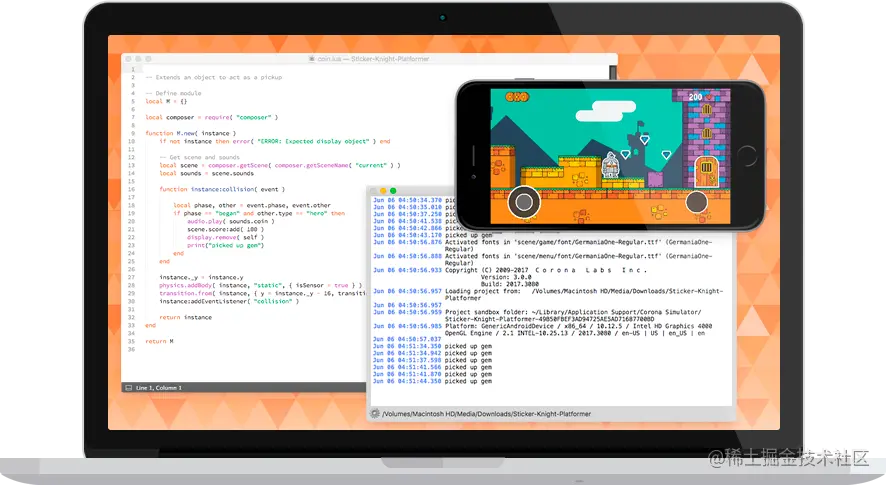Click the coin.lua — Sticker-Knight-Platformer window title
This screenshot has height=485, width=886.
(373, 59)
